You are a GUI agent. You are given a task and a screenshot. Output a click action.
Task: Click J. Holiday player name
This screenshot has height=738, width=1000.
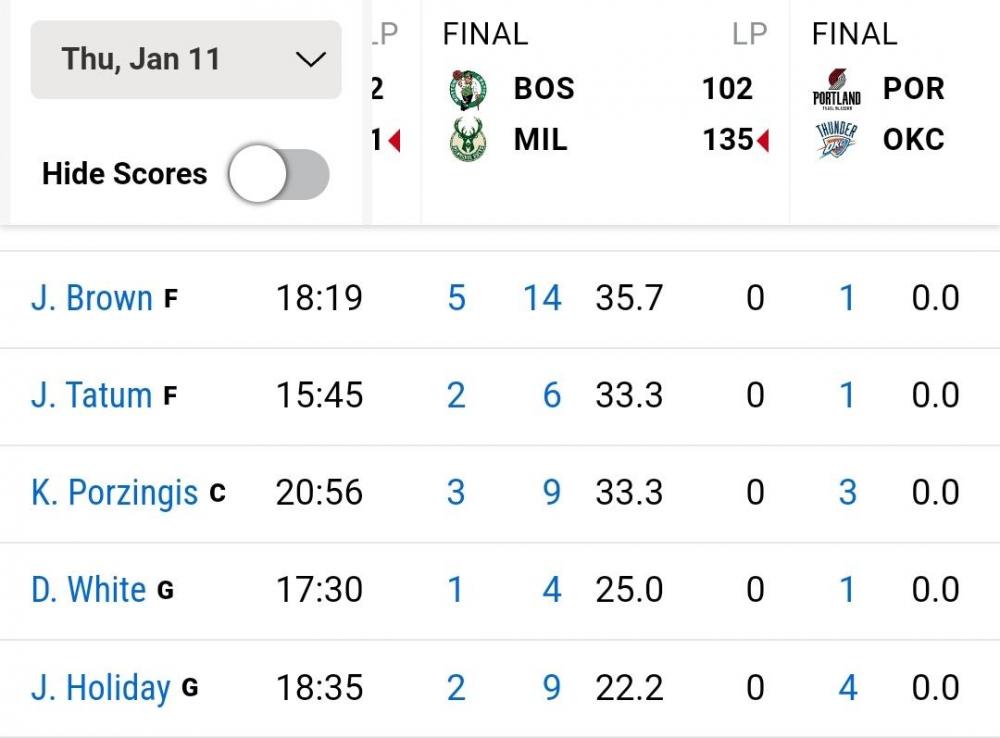101,688
